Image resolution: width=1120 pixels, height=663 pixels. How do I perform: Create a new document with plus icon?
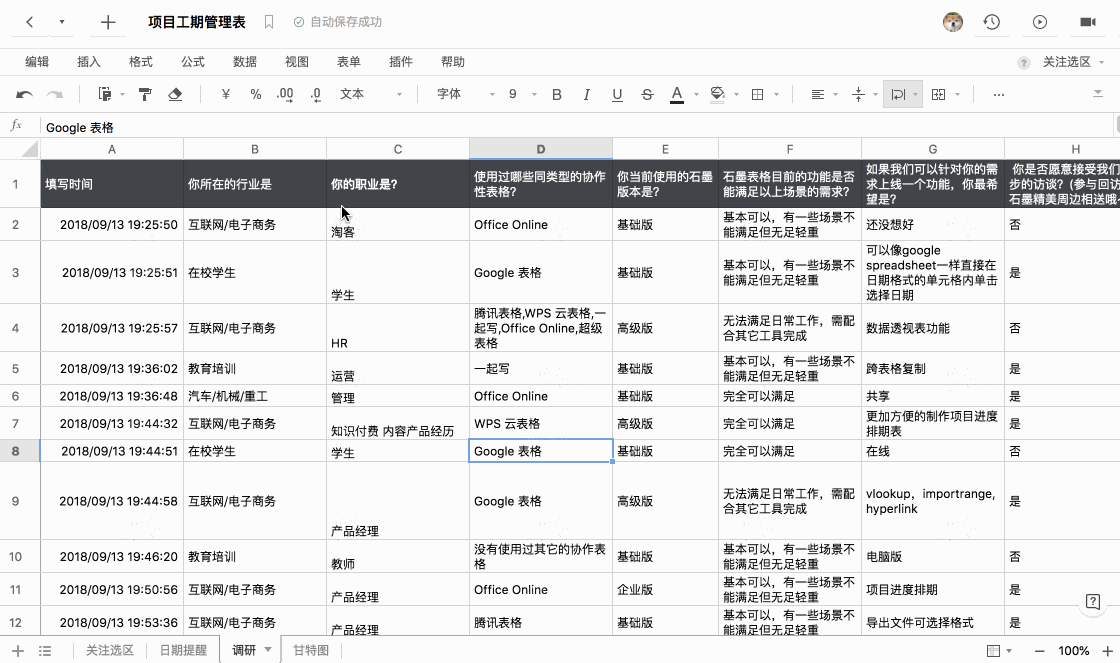(x=108, y=22)
